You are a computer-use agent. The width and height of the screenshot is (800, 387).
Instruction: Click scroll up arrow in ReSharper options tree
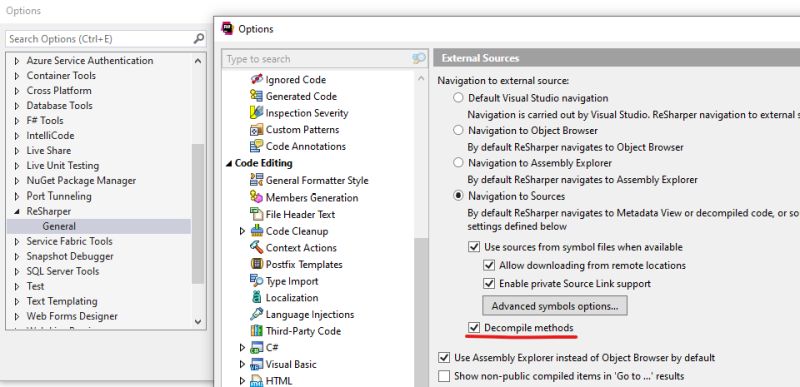point(421,79)
